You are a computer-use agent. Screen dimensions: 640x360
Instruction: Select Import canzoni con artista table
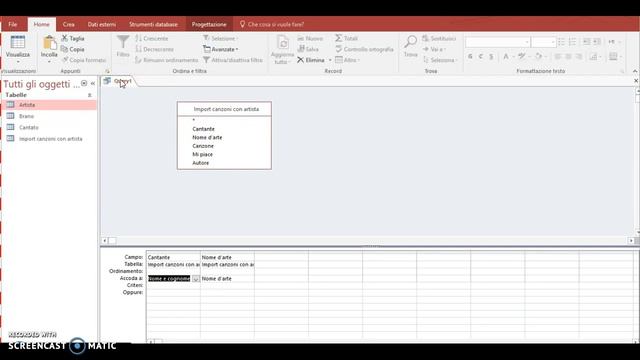[49, 139]
